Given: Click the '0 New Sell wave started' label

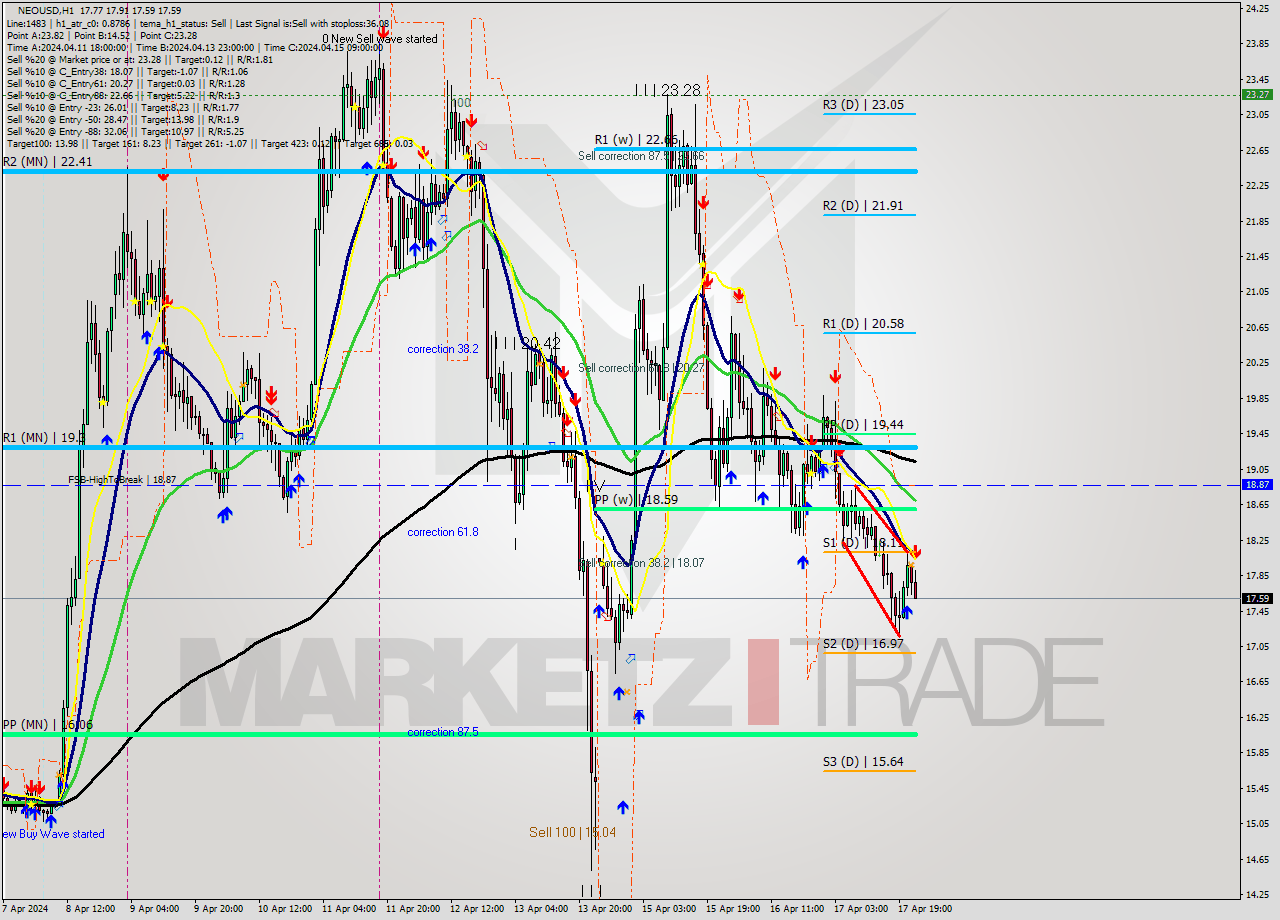Looking at the screenshot, I should tap(379, 39).
